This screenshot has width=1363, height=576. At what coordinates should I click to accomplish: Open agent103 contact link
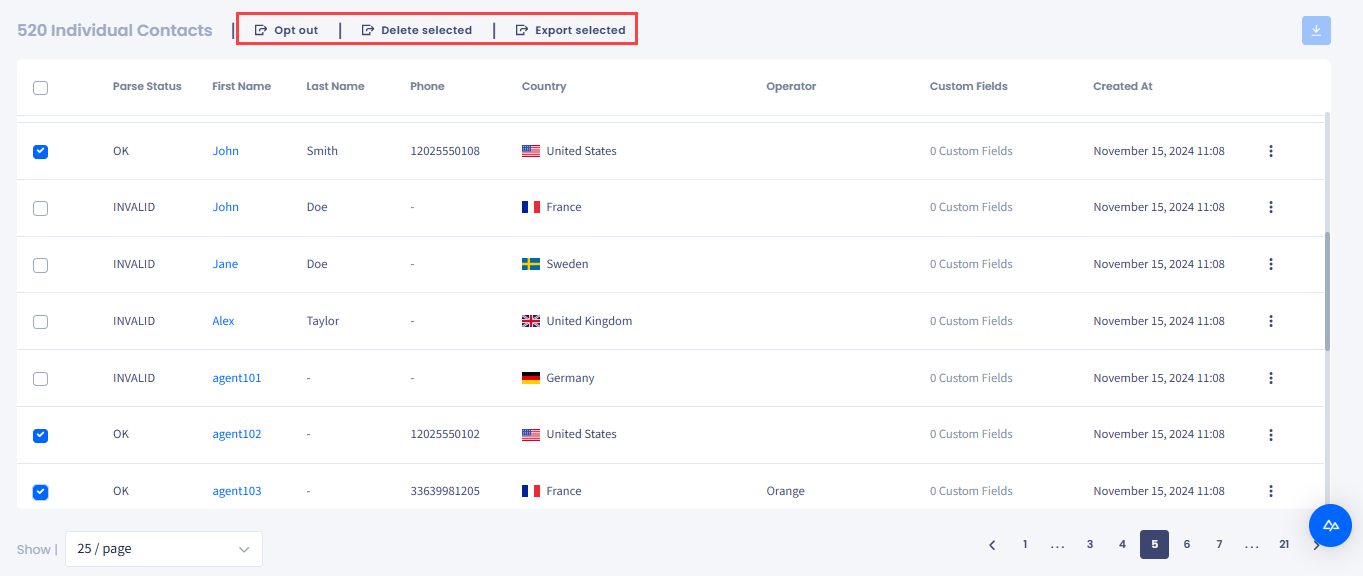click(x=237, y=491)
